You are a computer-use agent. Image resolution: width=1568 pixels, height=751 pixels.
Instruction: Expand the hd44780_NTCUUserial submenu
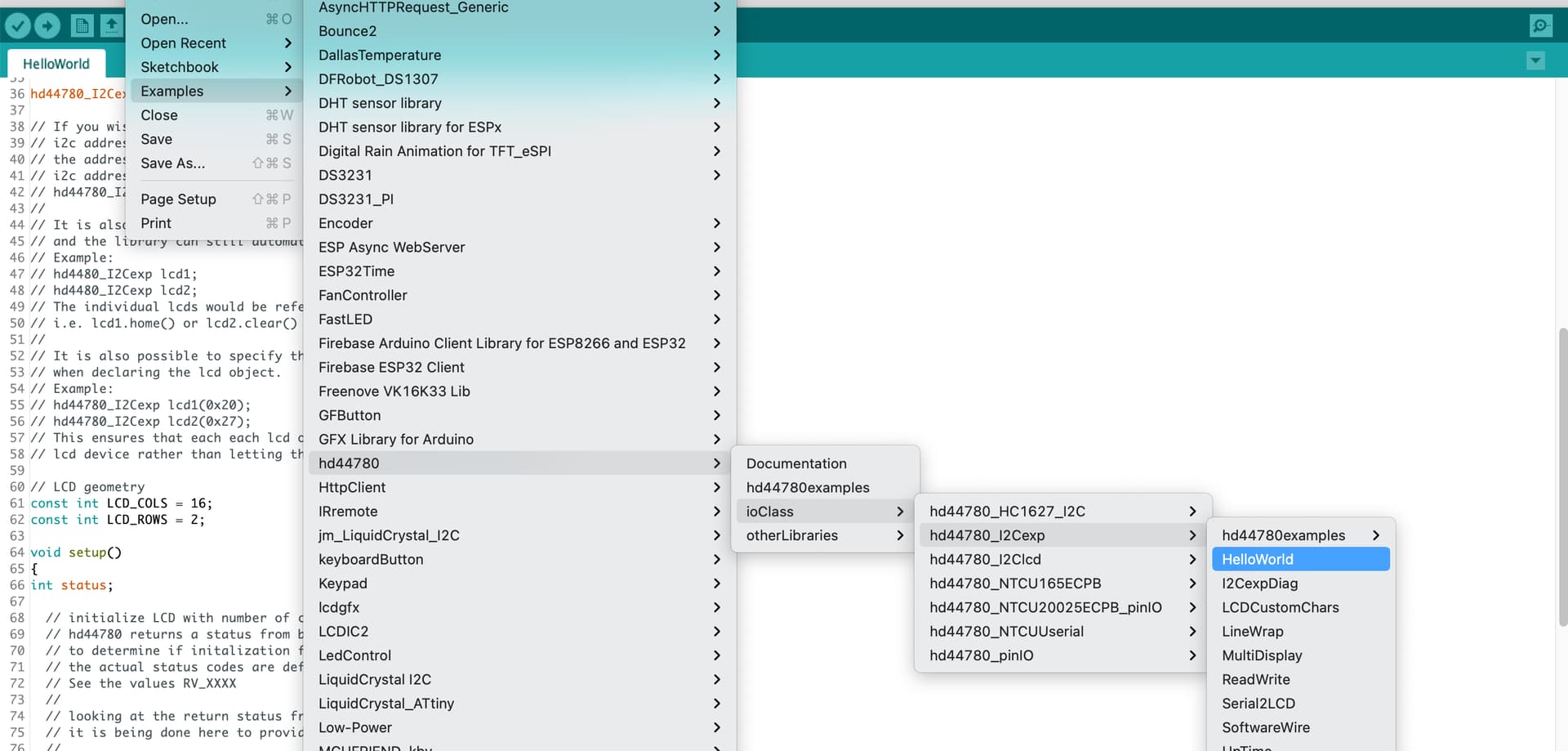pyautogui.click(x=1063, y=632)
